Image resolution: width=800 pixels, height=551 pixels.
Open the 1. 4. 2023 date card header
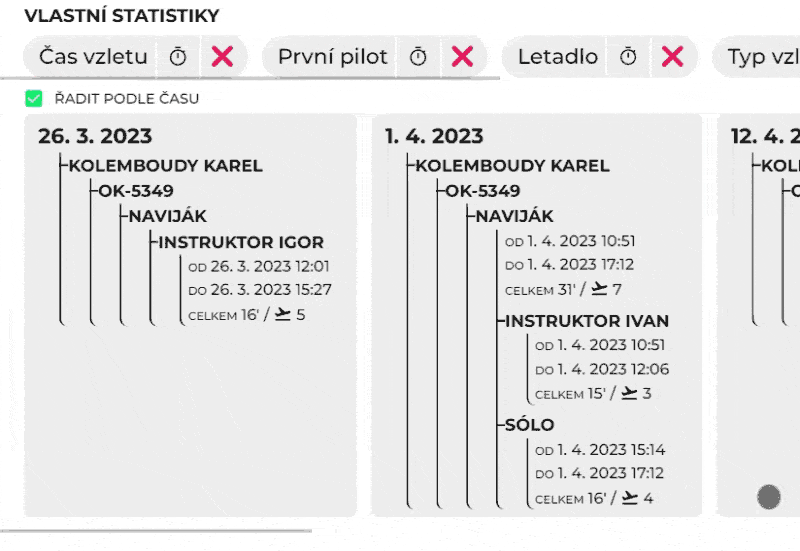(x=434, y=136)
